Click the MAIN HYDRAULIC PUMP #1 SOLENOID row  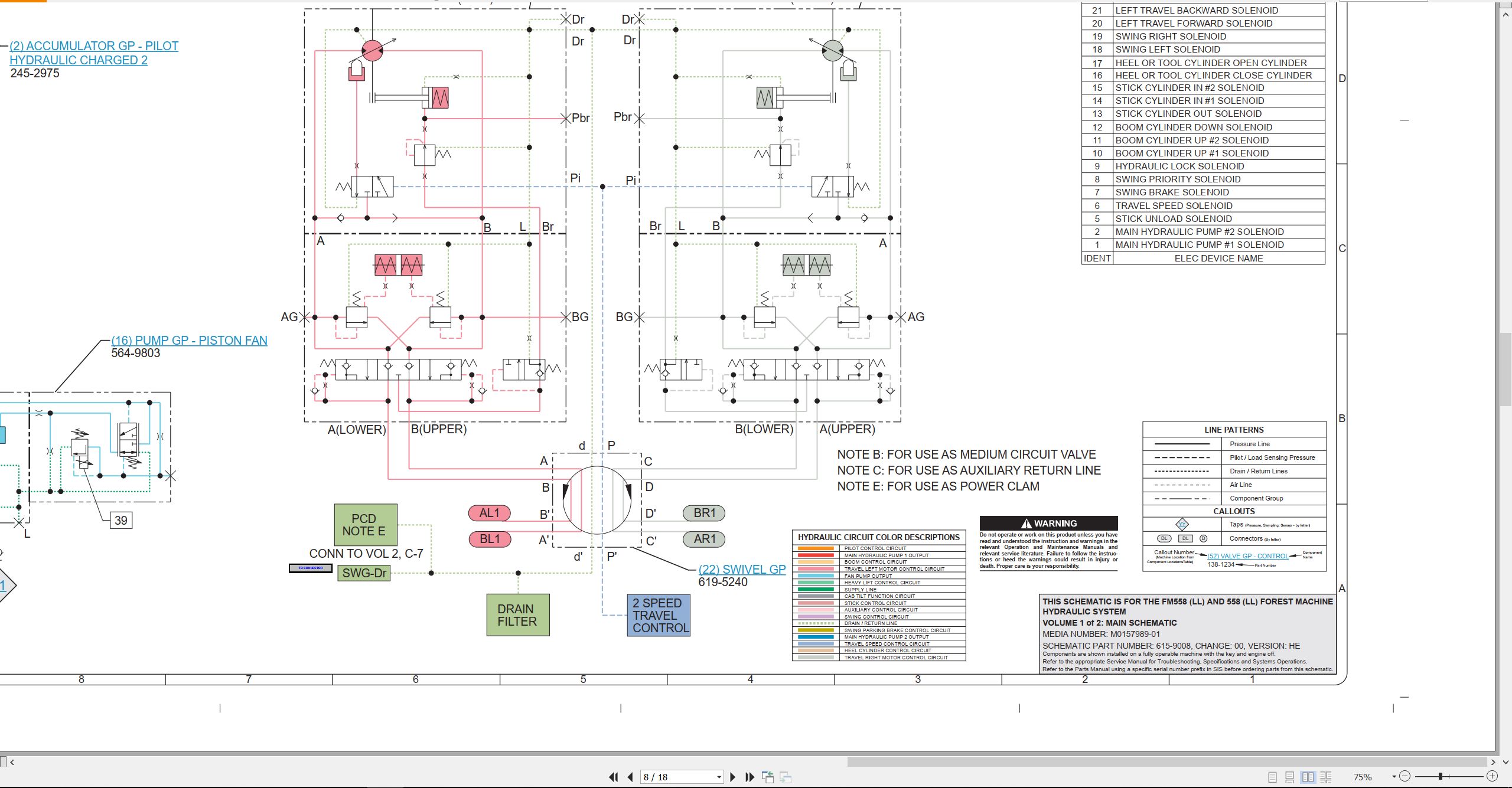tap(1203, 245)
